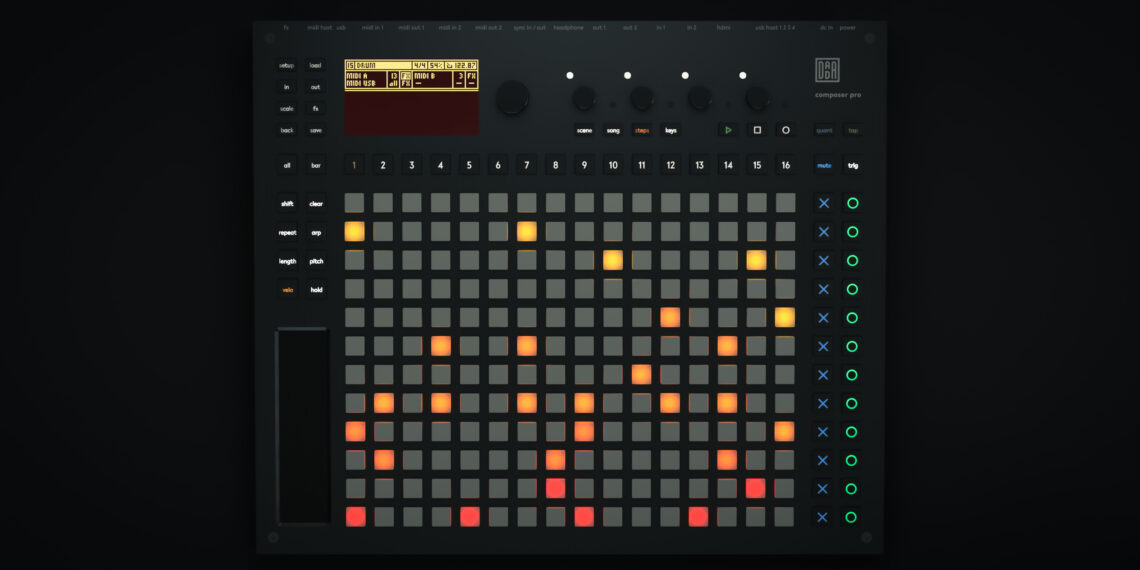Toggle the orange velo button
The height and width of the screenshot is (570, 1140).
pos(287,290)
